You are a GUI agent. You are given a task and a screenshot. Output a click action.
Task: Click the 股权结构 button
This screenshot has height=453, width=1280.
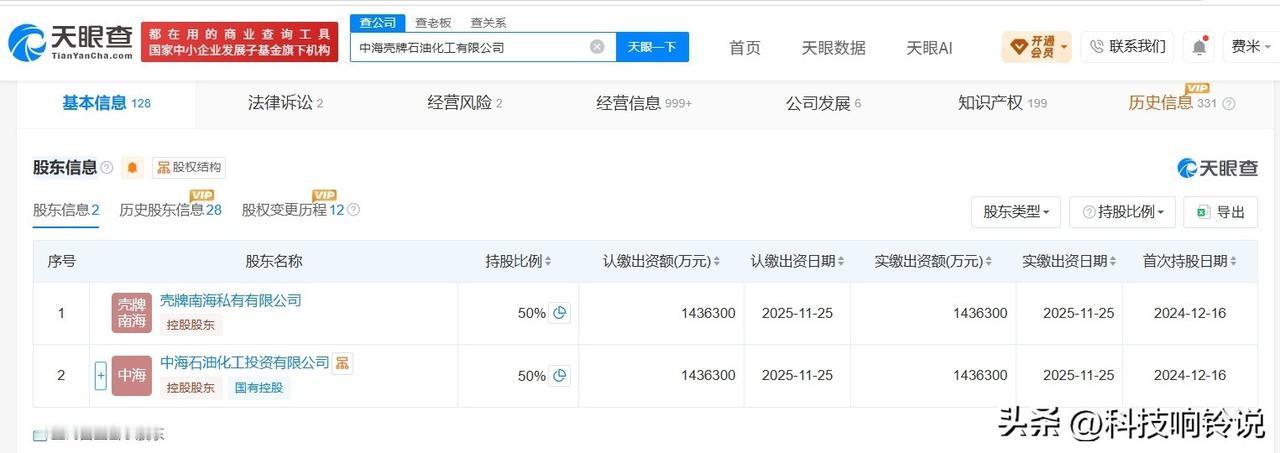pos(189,167)
